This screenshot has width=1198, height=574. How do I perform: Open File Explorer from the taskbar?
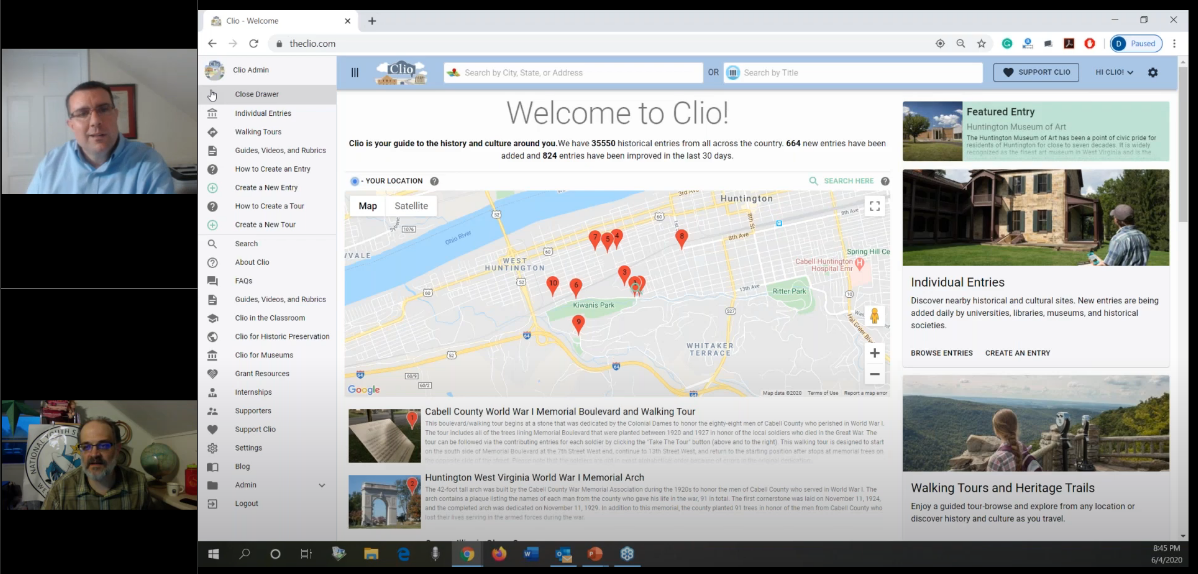(x=371, y=555)
